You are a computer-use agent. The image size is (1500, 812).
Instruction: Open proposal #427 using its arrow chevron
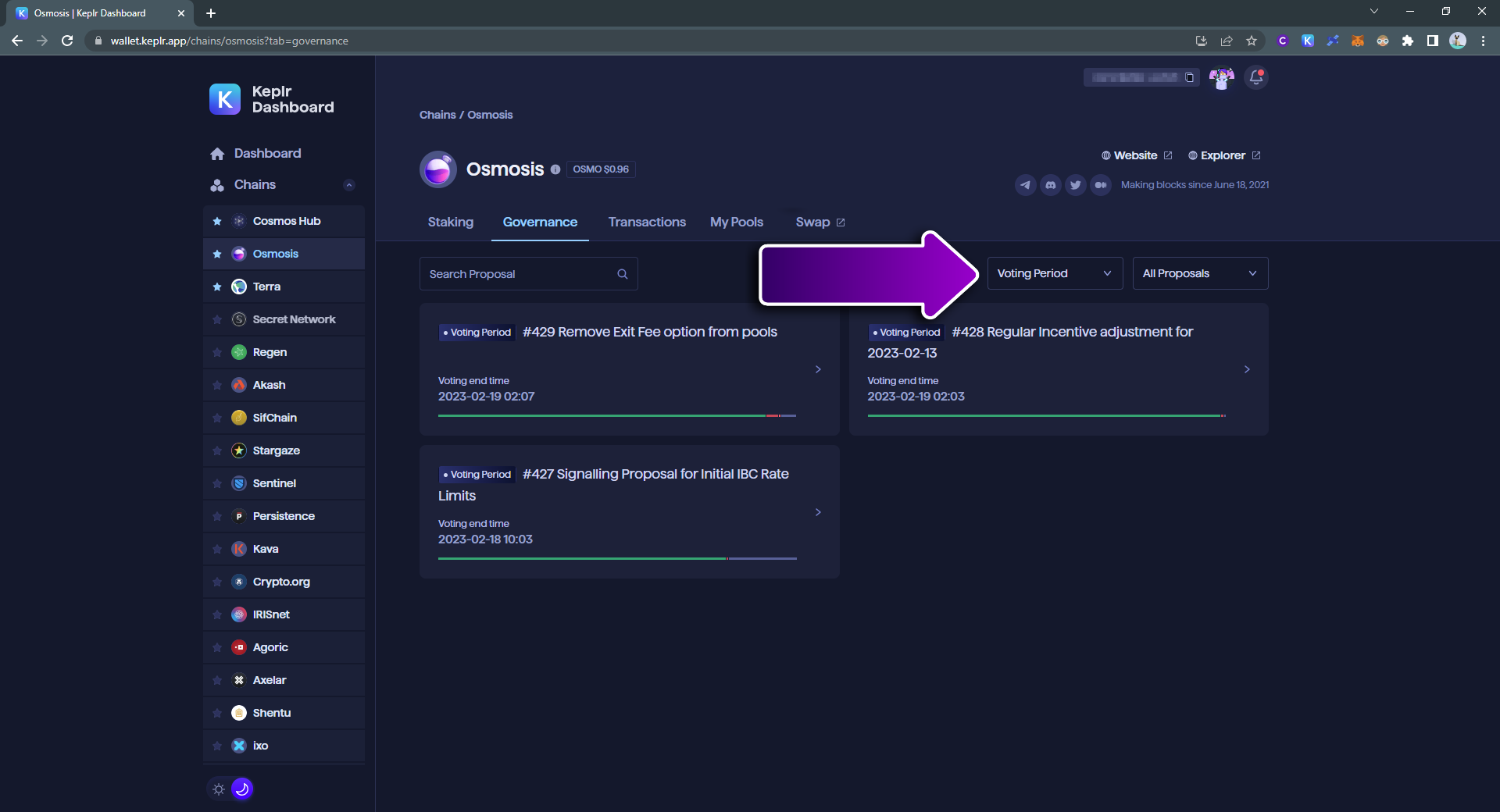[x=818, y=512]
